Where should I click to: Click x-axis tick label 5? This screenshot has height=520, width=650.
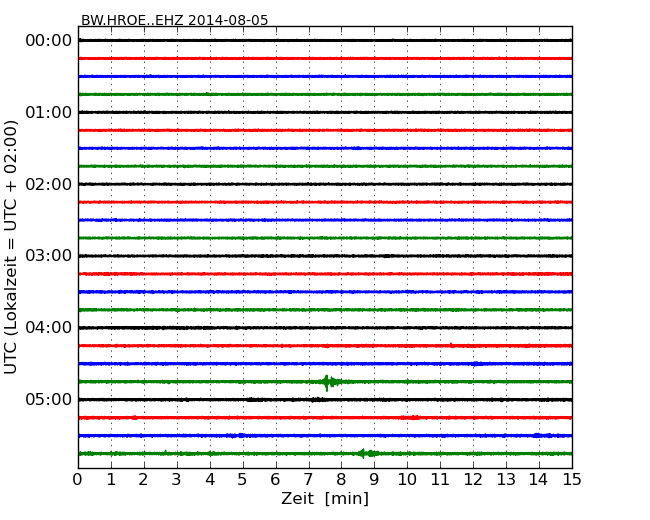(x=243, y=480)
